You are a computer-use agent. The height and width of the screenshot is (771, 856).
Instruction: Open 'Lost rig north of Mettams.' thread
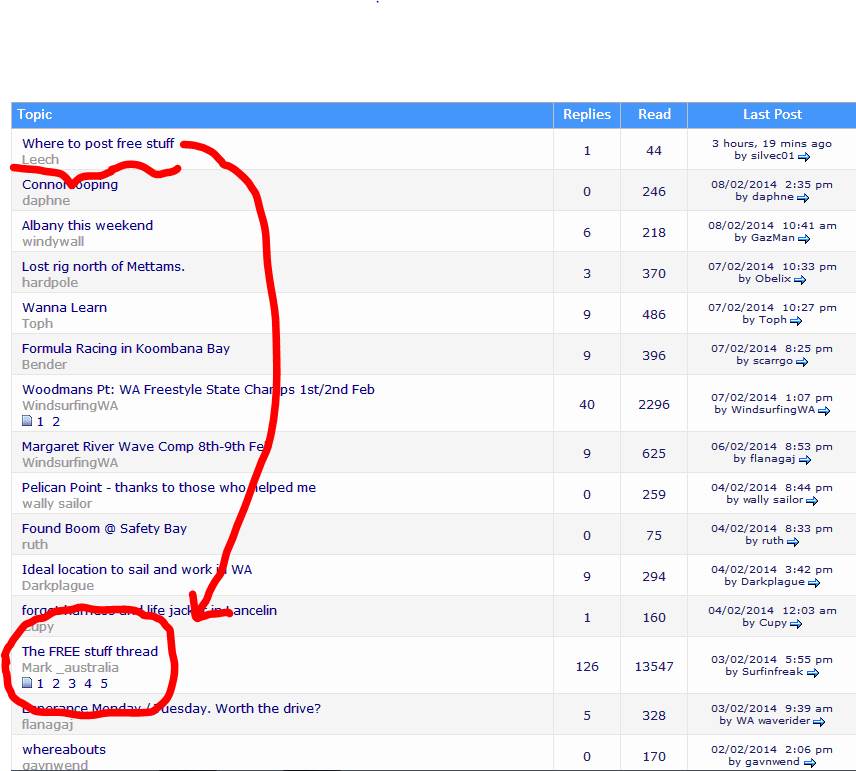(103, 267)
